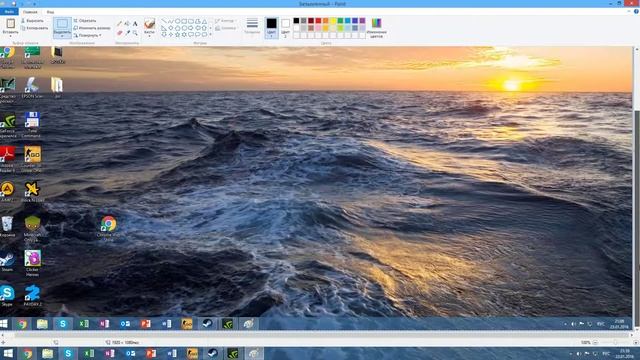
Task: Choose the Line shape in Shapes gallery
Action: (x=164, y=21)
